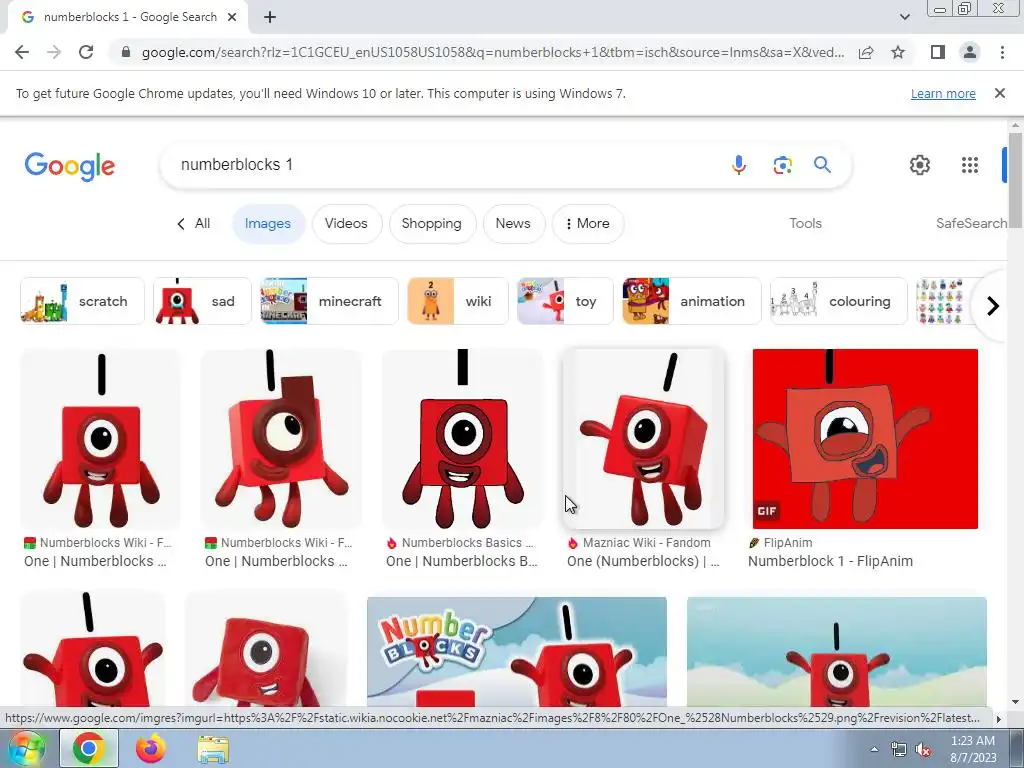Screen dimensions: 1024x768
Task: Open the Chrome profile avatar icon
Action: tap(970, 52)
